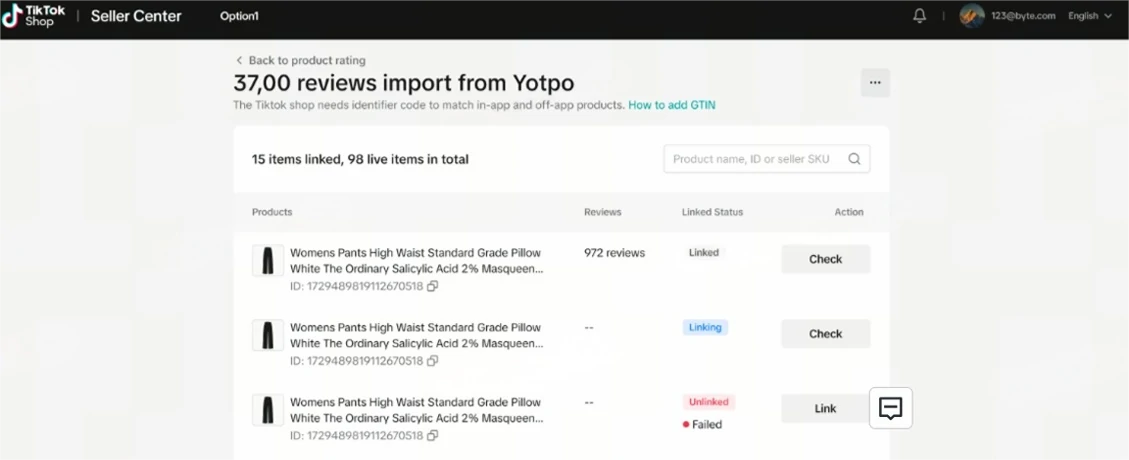Copy the second product's ID

433,361
